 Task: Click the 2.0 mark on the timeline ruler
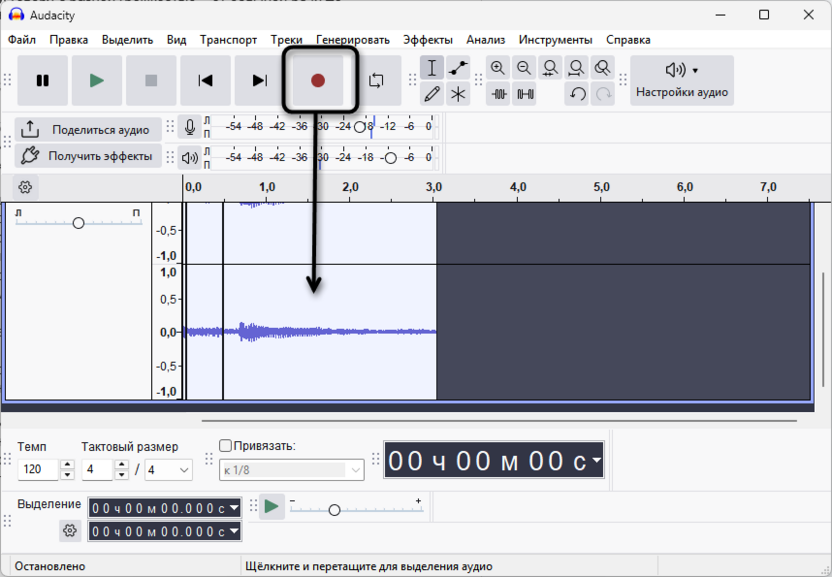coord(353,190)
